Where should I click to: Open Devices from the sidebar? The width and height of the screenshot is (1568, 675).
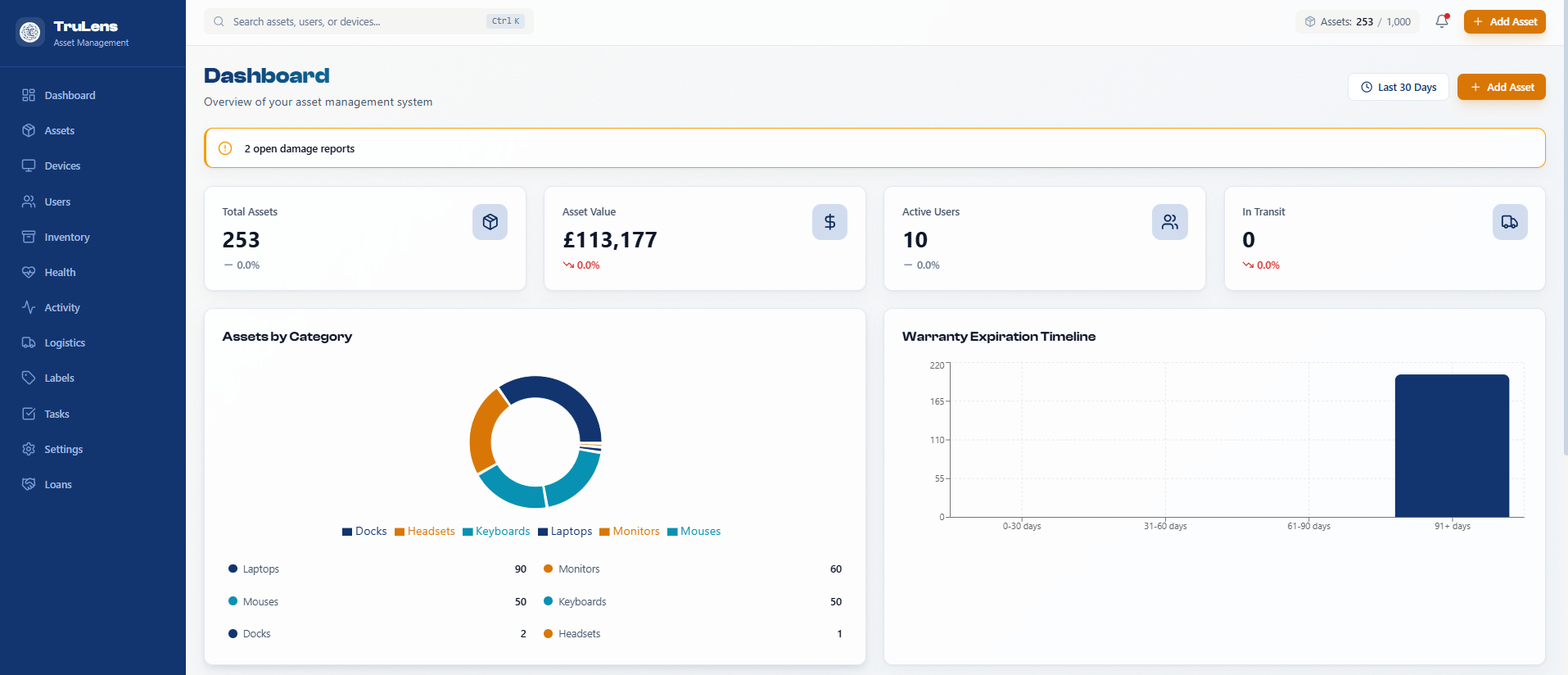tap(93, 165)
